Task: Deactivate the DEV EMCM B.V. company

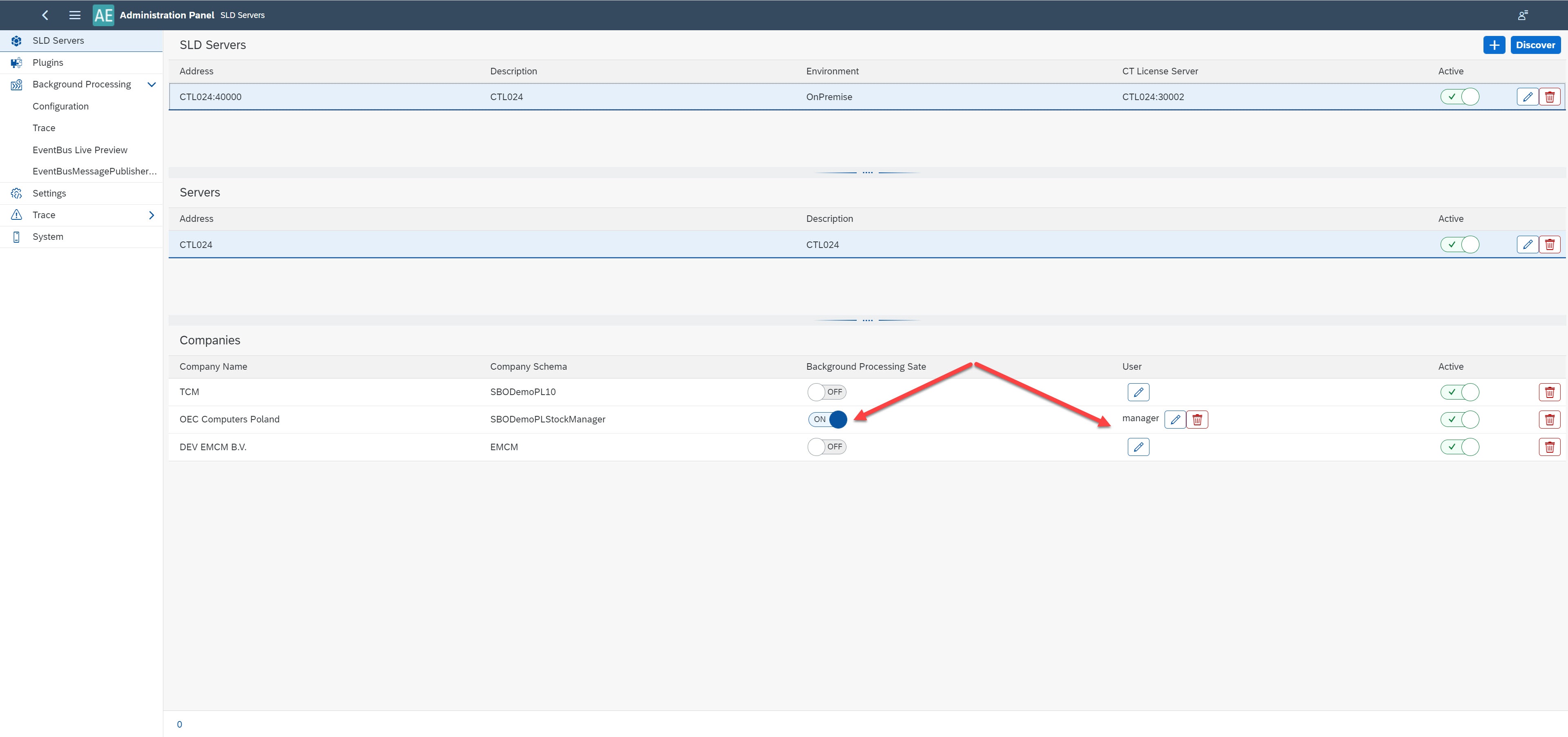Action: (1459, 447)
